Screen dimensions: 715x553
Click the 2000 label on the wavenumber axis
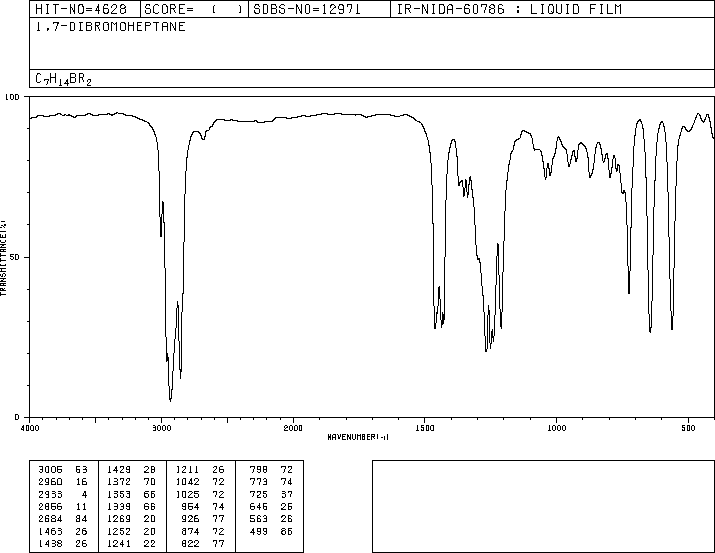[293, 428]
